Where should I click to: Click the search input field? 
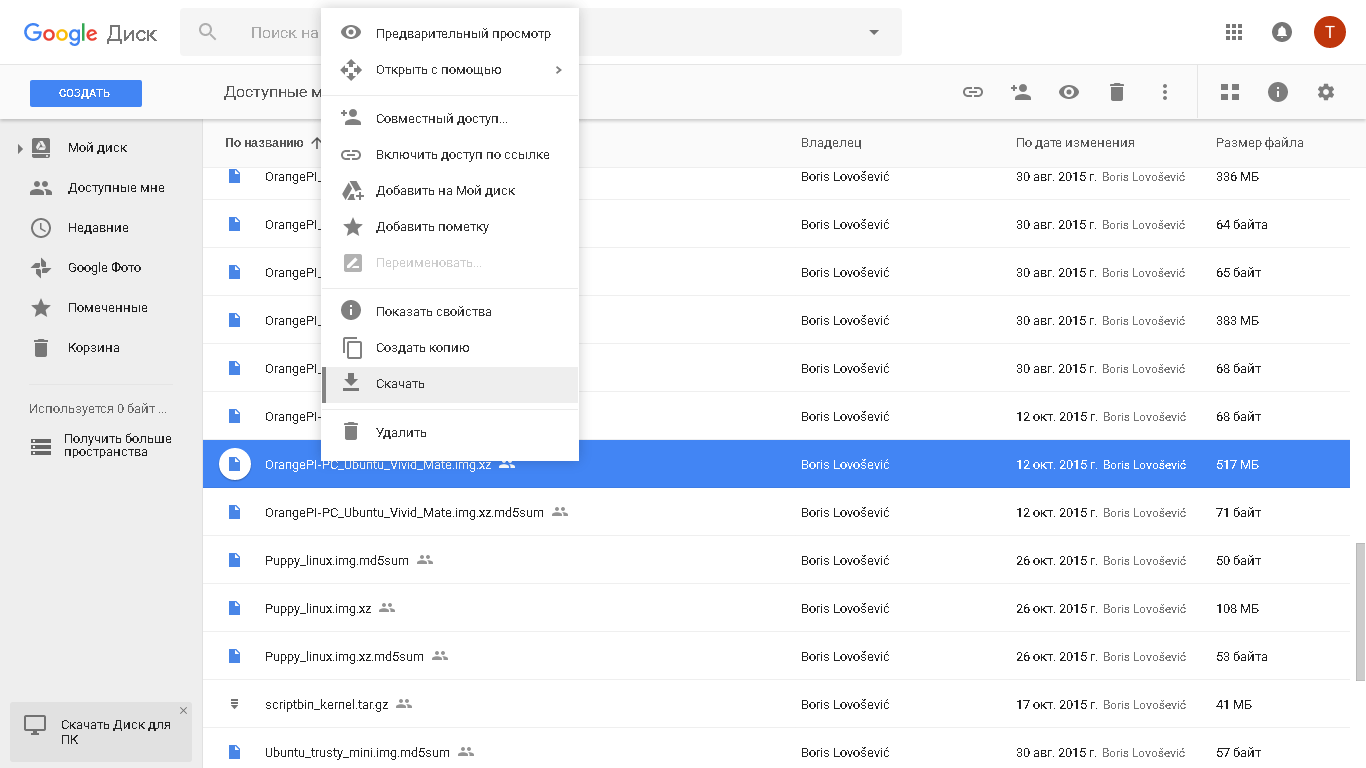coord(540,32)
